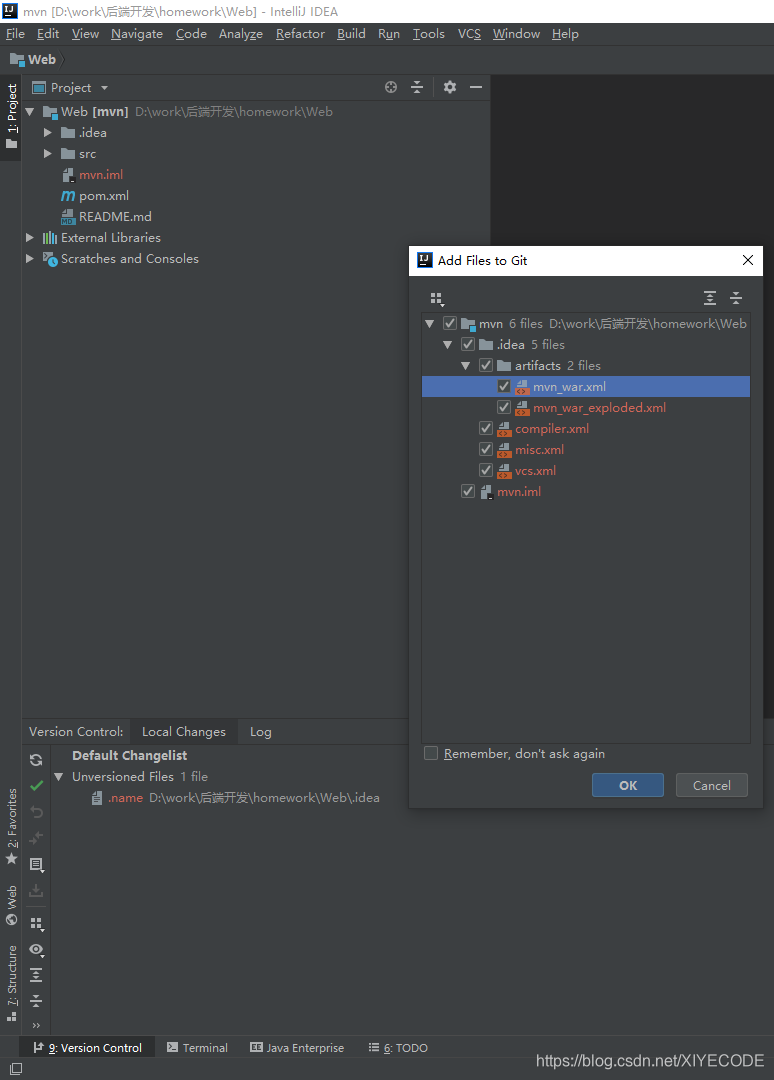Collapse the mvn node in dialog tree
This screenshot has height=1080, width=774.
click(x=430, y=323)
